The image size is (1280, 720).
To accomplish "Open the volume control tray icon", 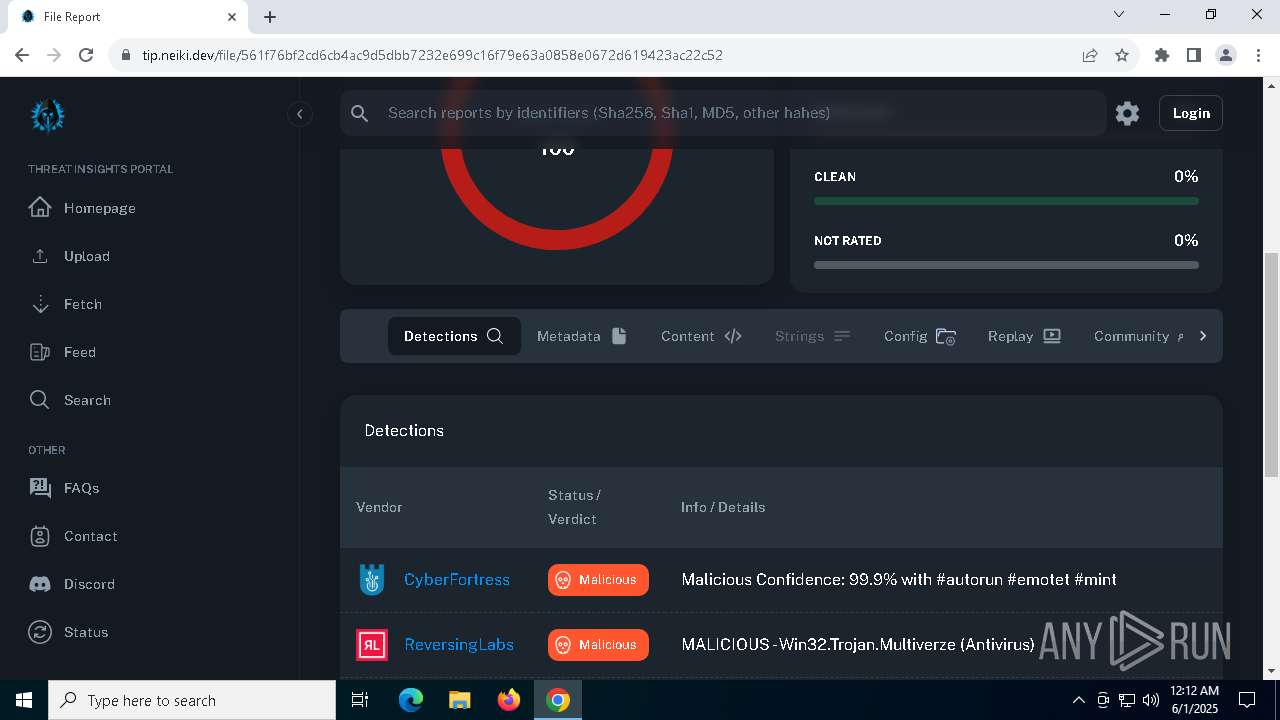I will 1151,700.
